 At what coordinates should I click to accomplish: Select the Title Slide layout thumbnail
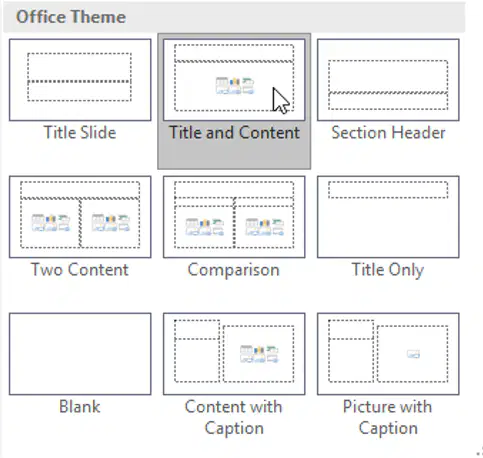pyautogui.click(x=80, y=80)
